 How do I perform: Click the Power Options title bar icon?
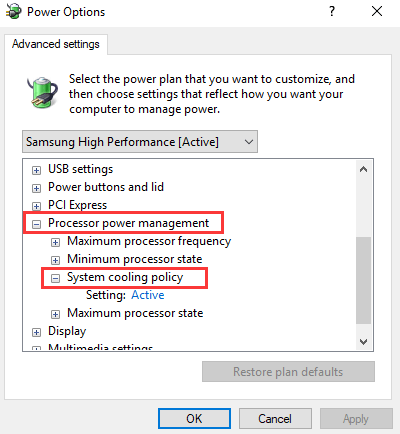[13, 11]
